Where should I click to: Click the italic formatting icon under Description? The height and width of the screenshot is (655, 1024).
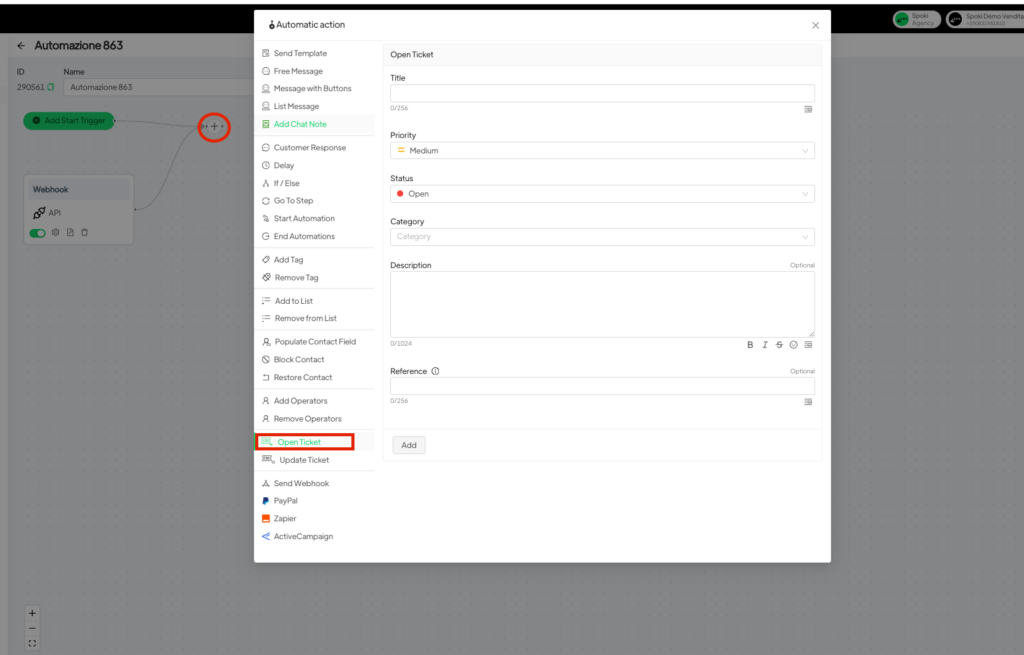[x=765, y=345]
